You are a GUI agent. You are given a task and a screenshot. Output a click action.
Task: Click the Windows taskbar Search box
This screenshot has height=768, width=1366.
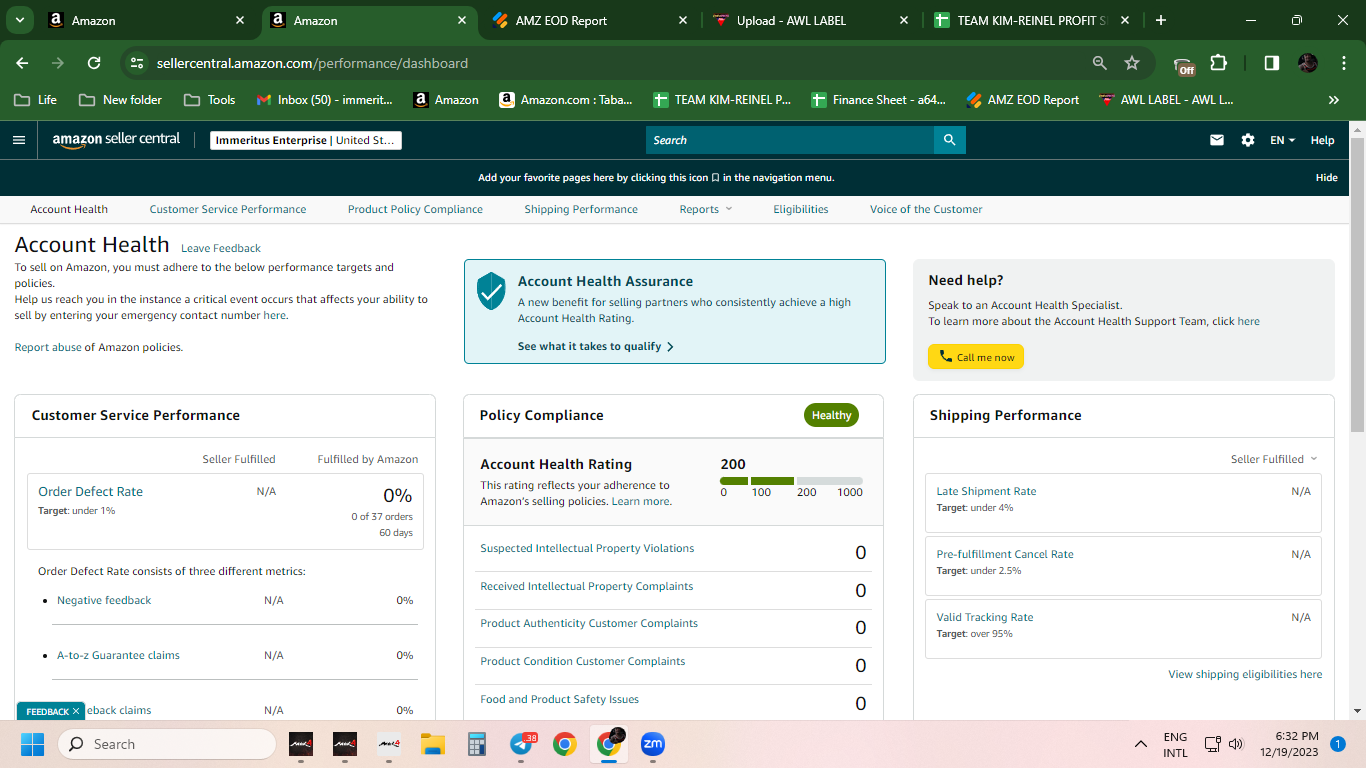coord(166,744)
